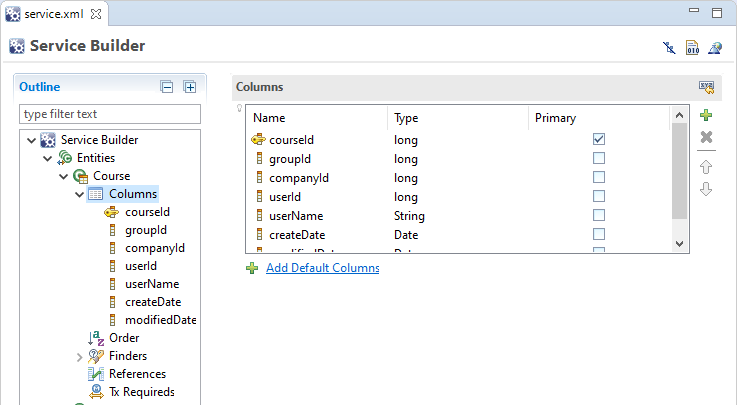Viewport: 737px width, 405px height.
Task: Click the Type column header
Action: 458,118
